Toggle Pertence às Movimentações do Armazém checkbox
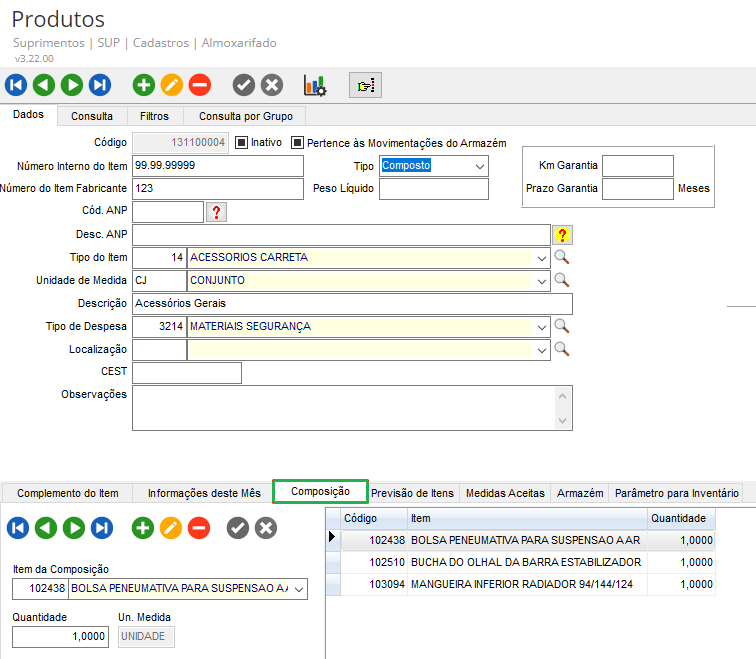The width and height of the screenshot is (756, 659). click(x=297, y=143)
